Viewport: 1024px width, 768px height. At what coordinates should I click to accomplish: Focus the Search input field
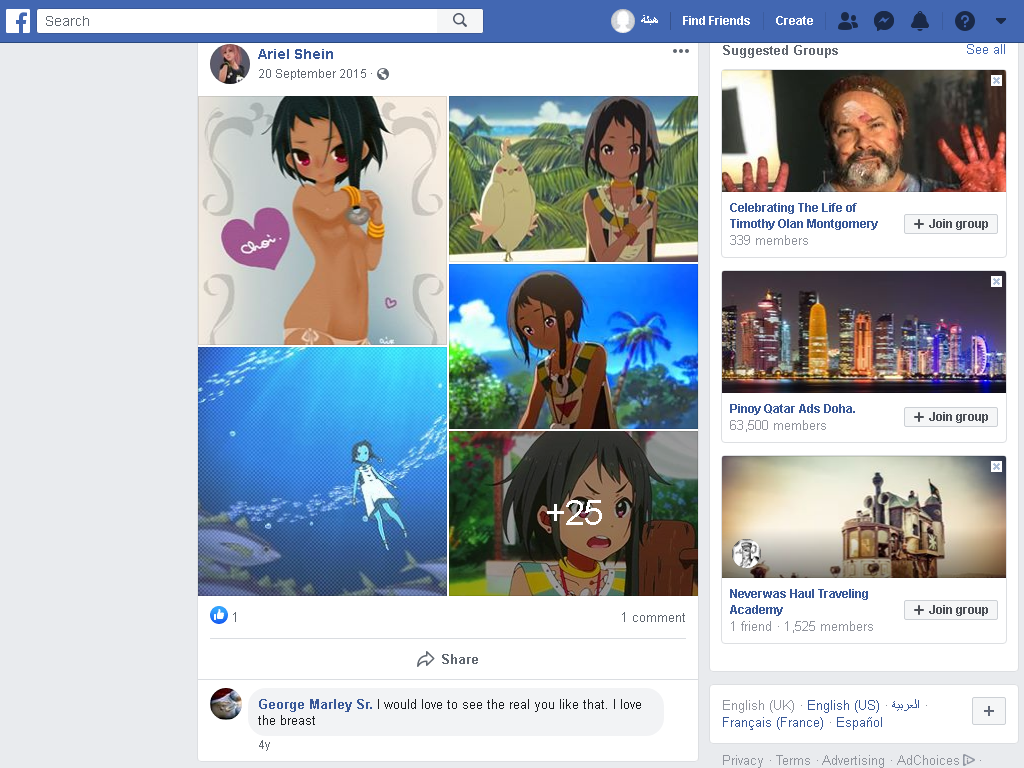click(x=237, y=21)
